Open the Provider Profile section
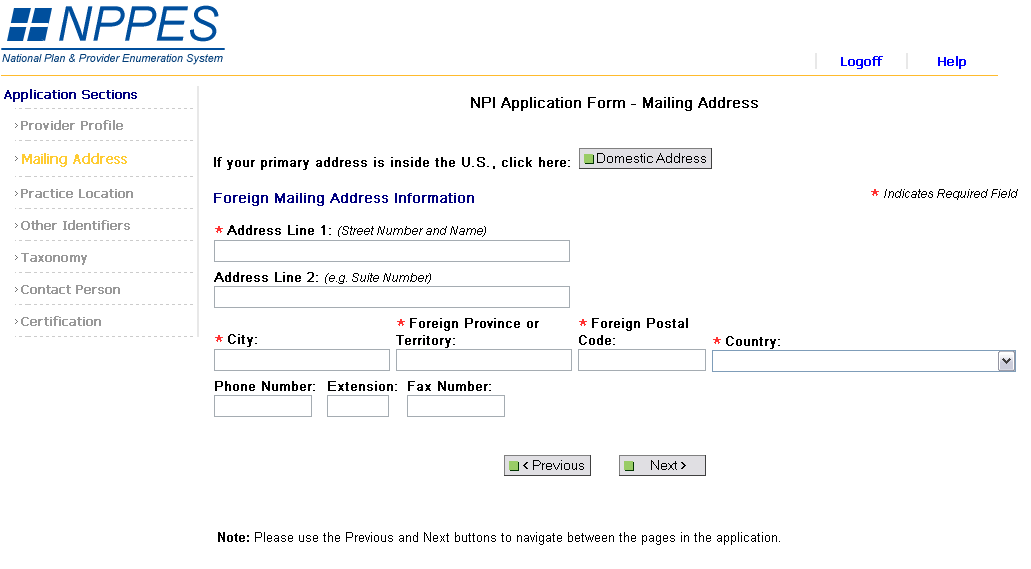 tap(72, 126)
